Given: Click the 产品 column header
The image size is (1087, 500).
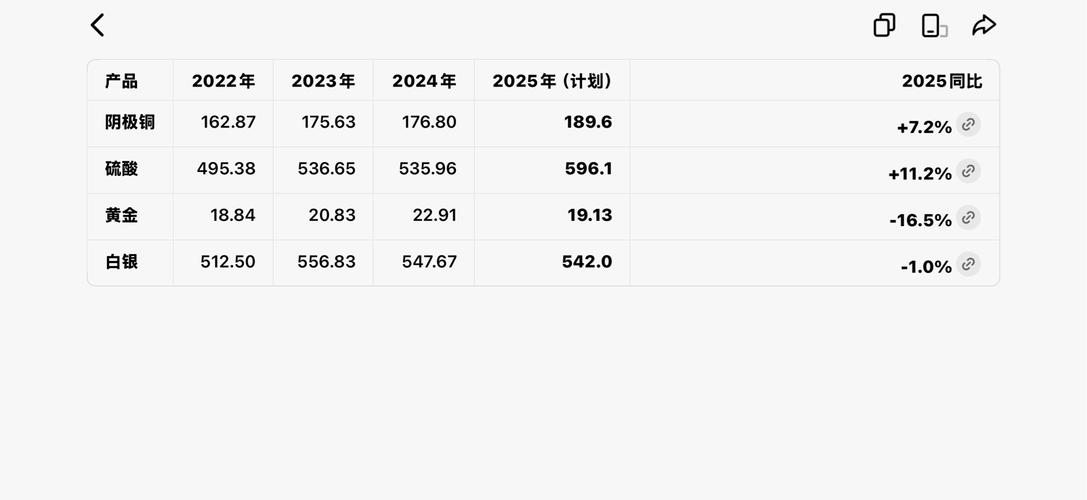Looking at the screenshot, I should click(121, 81).
